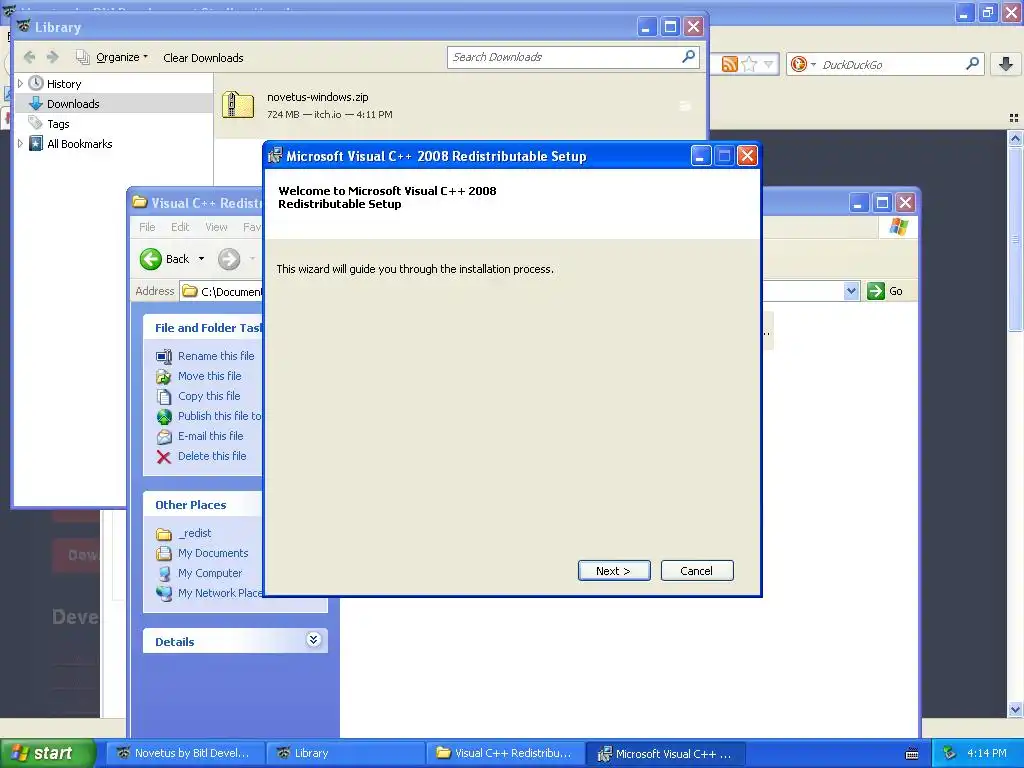Click E-mail this file

tap(210, 436)
